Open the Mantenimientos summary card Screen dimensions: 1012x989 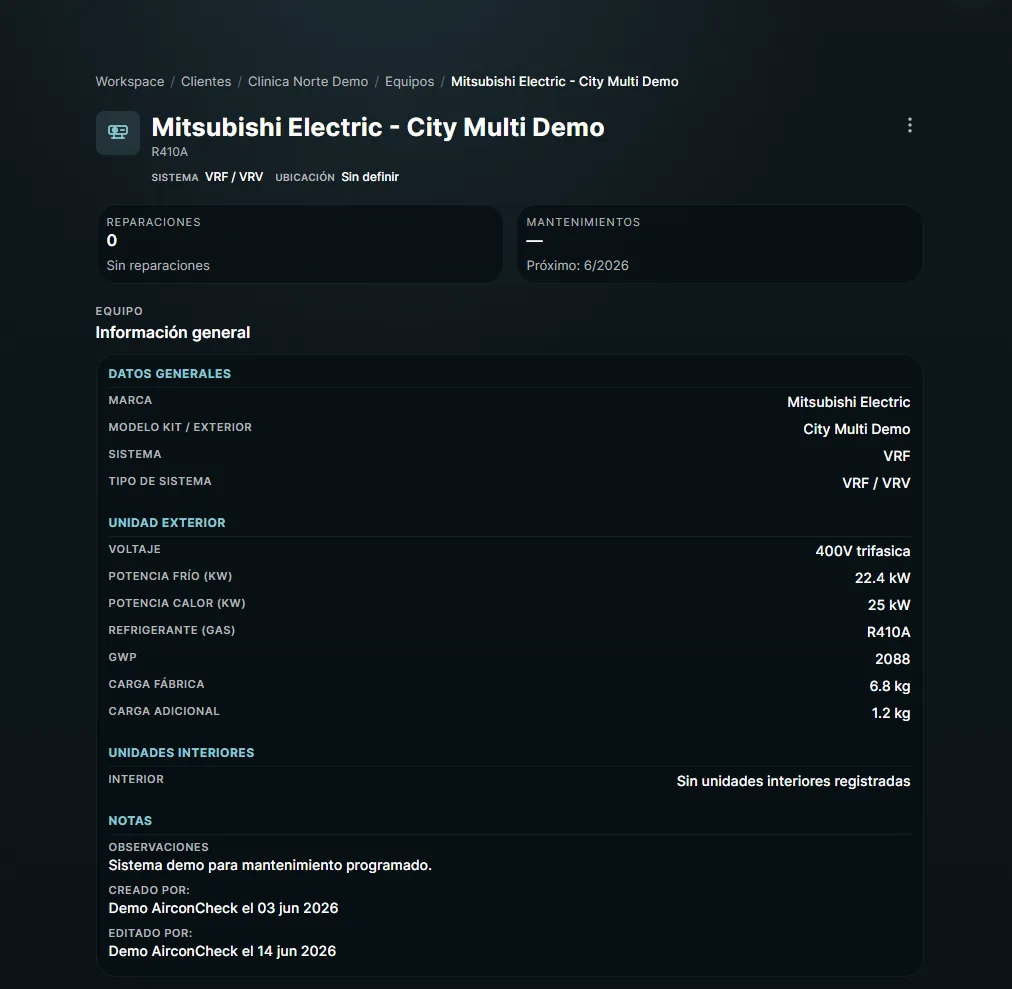coord(720,244)
